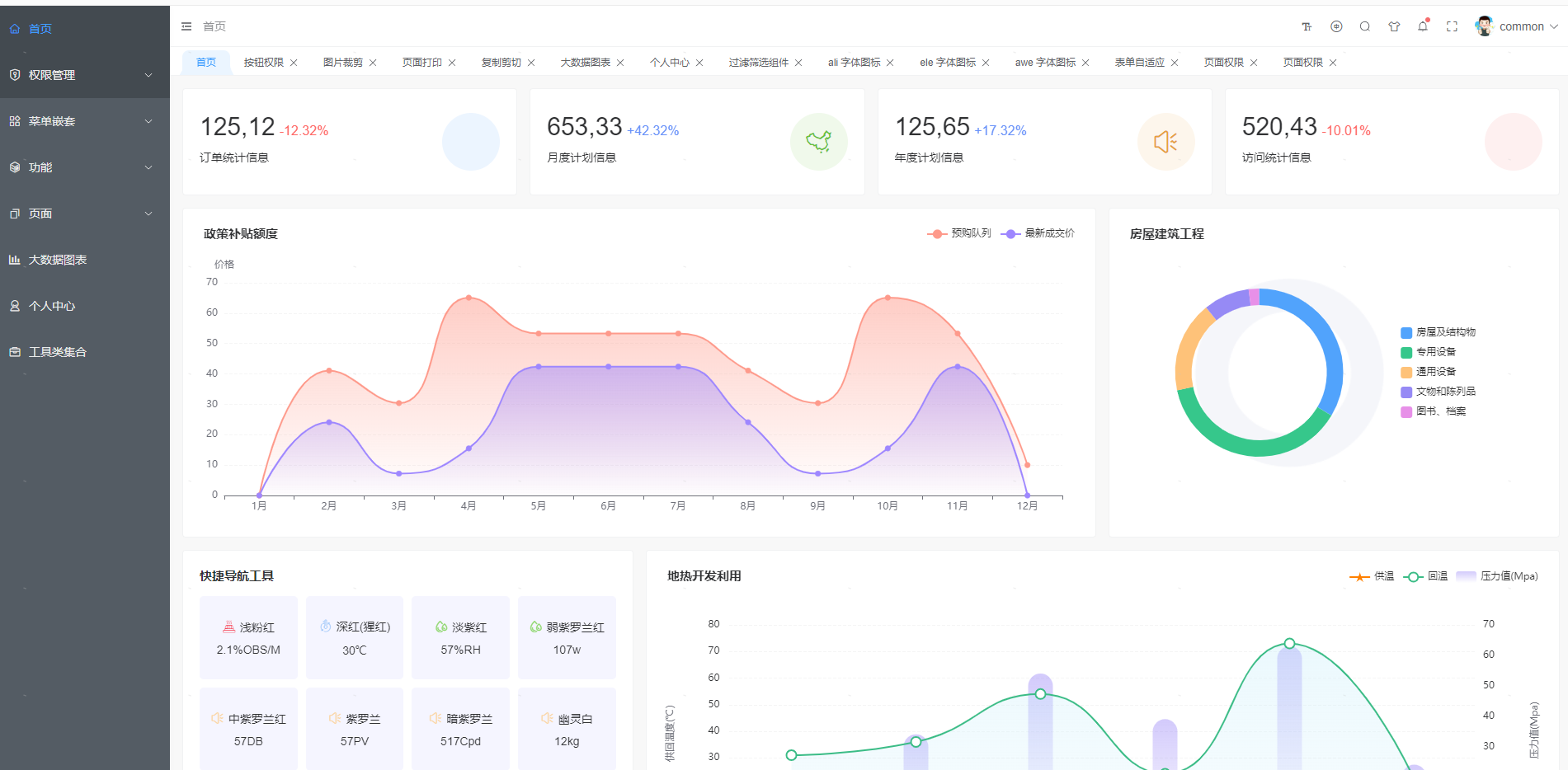Close the 图片裁剪 tab
1568x770 pixels.
(373, 63)
